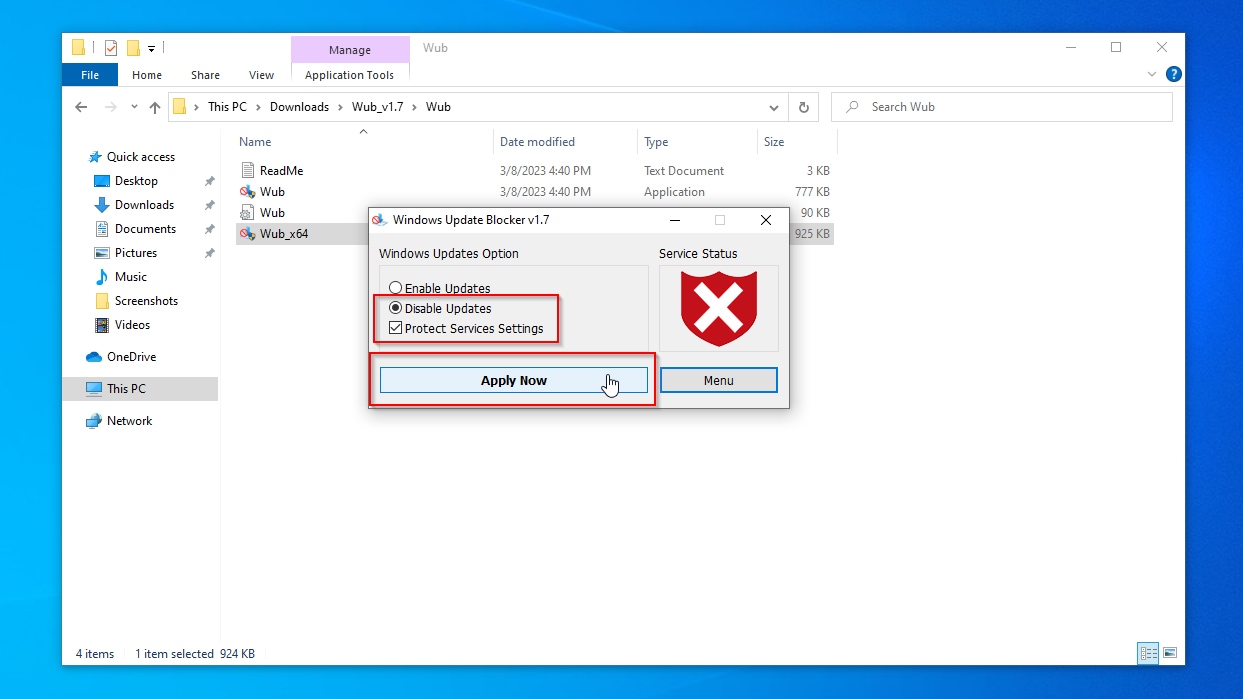The image size is (1243, 699).
Task: Select the ReadMe text file
Action: [281, 171]
